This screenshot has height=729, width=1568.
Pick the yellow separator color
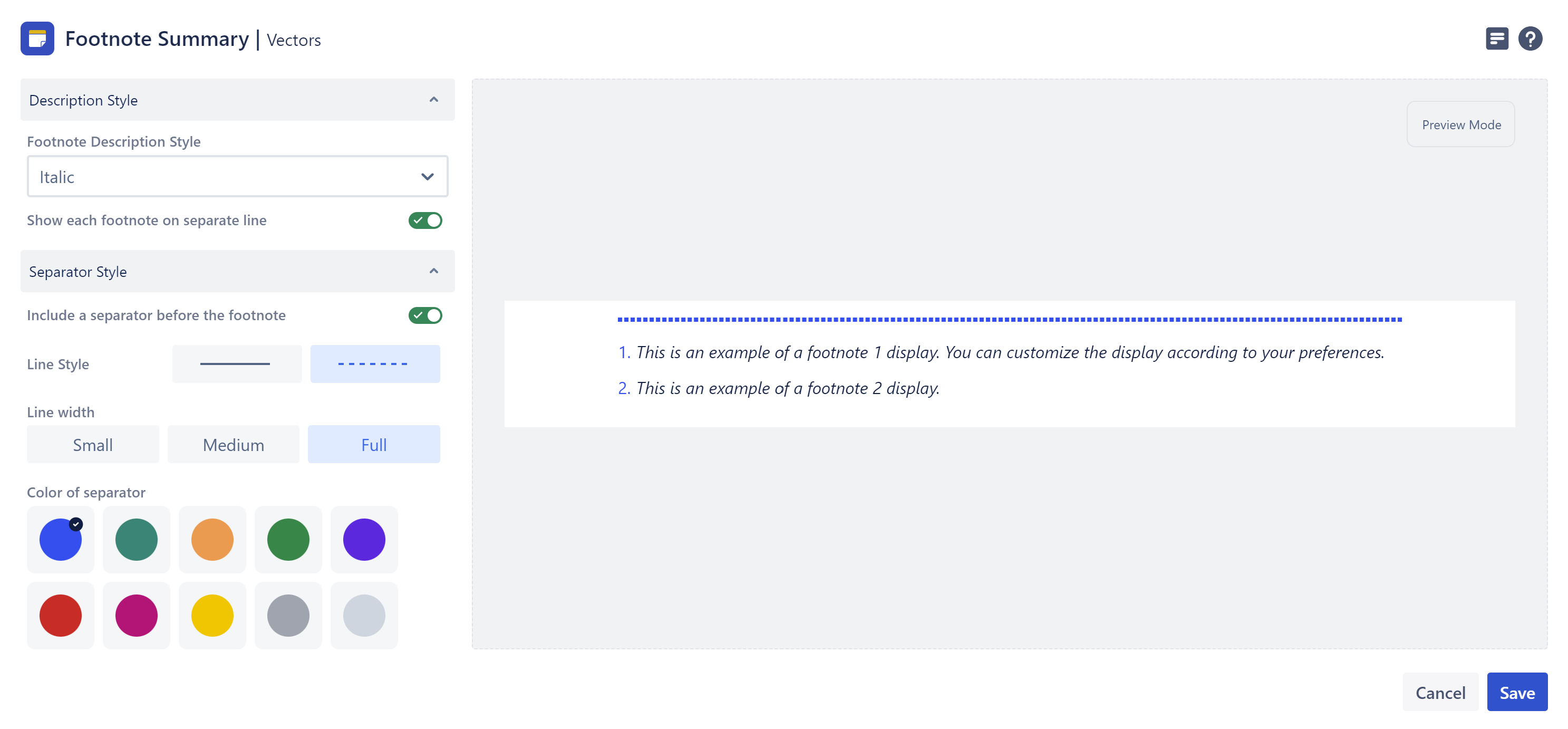212,615
